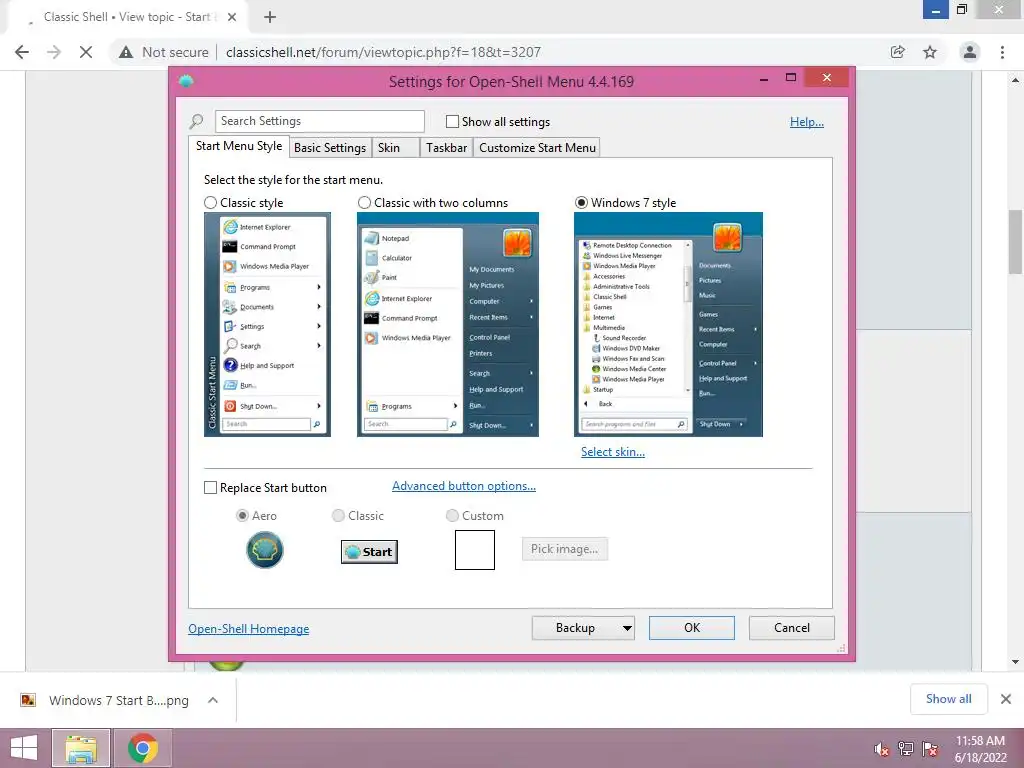Image resolution: width=1024 pixels, height=768 pixels.
Task: Click the network tray icon
Action: tap(906, 749)
